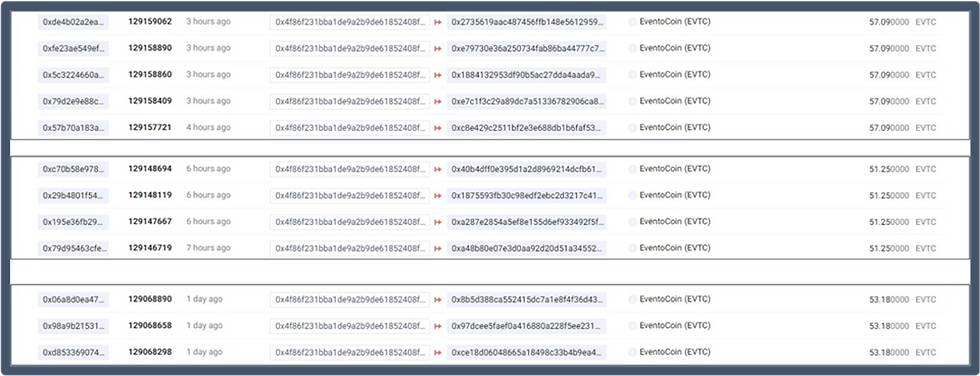Open EventoCoin (EVTC) token link in block 129068298 row

point(675,352)
